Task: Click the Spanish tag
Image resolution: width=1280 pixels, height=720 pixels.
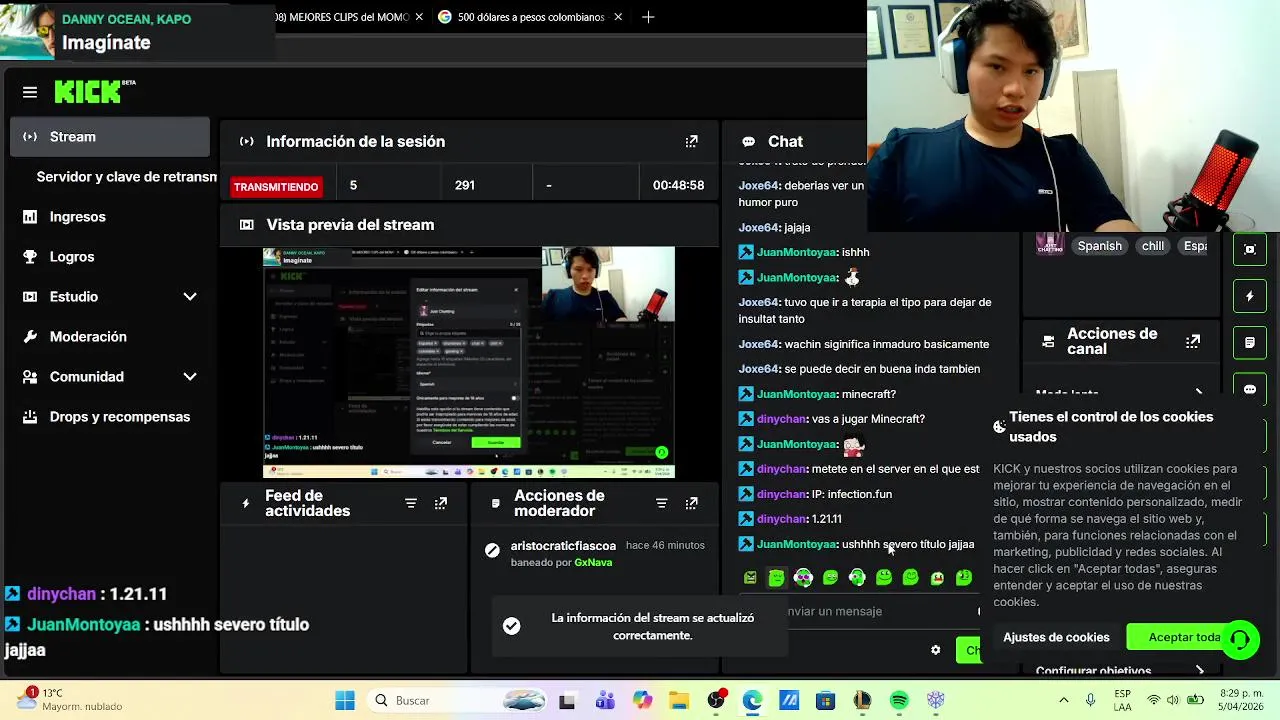Action: point(1099,246)
